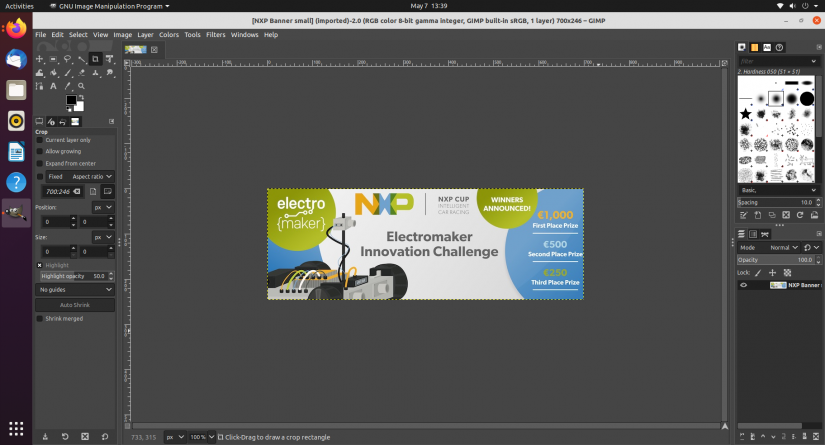
Task: Click the Edit brush icon
Action: tap(743, 215)
